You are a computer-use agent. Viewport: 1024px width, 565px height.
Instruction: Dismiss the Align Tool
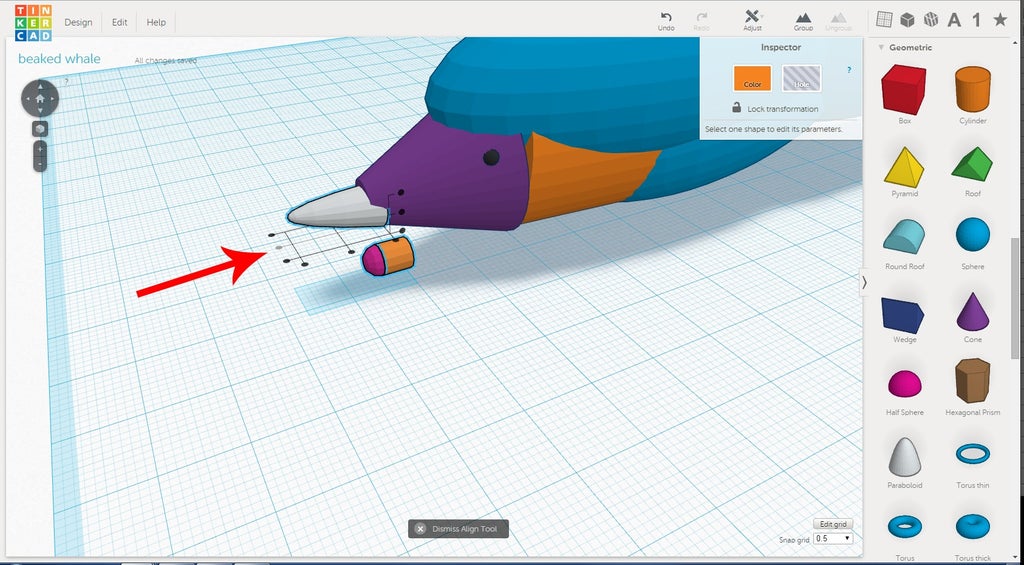pos(458,529)
